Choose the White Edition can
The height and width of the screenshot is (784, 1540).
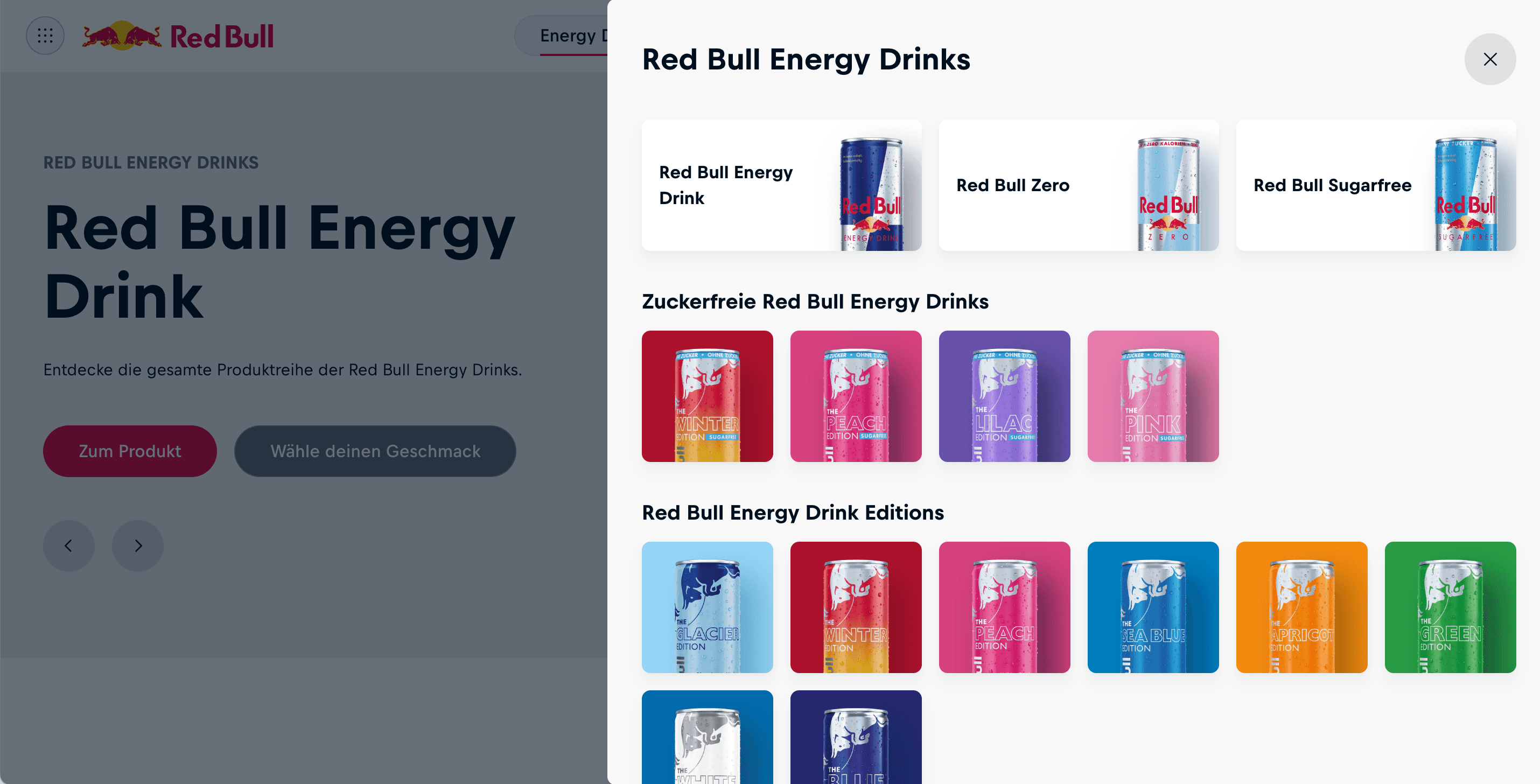(x=707, y=737)
